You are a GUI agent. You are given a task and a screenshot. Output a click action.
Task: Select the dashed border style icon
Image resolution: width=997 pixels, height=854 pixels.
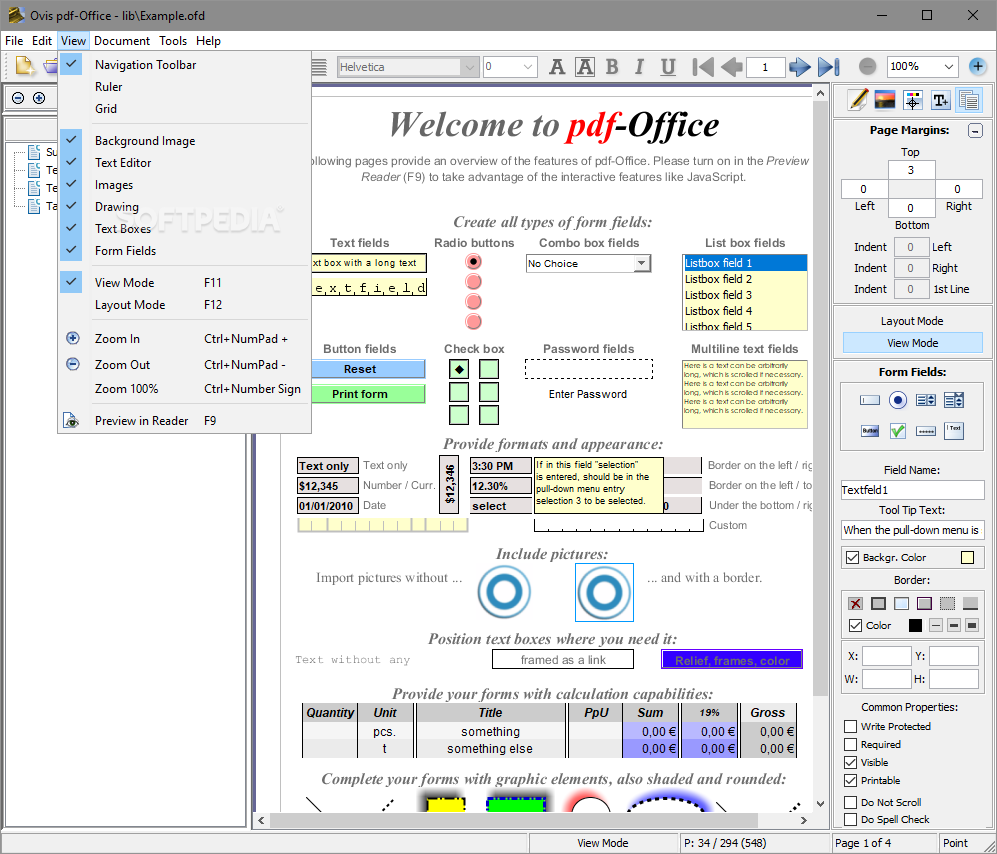pyautogui.click(x=947, y=603)
